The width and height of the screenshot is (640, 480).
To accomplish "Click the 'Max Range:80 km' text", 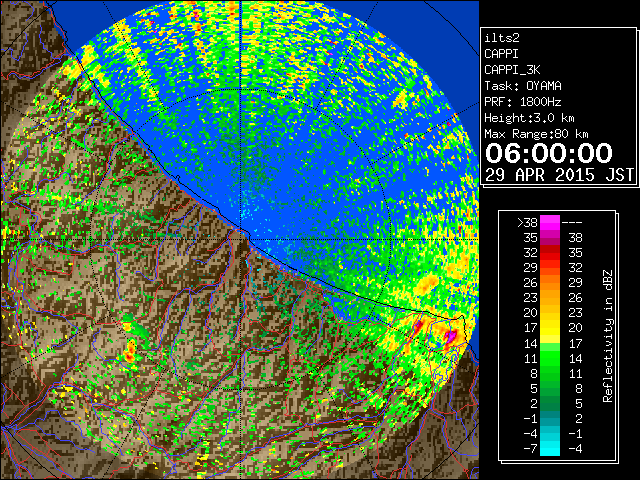I will tap(536, 134).
